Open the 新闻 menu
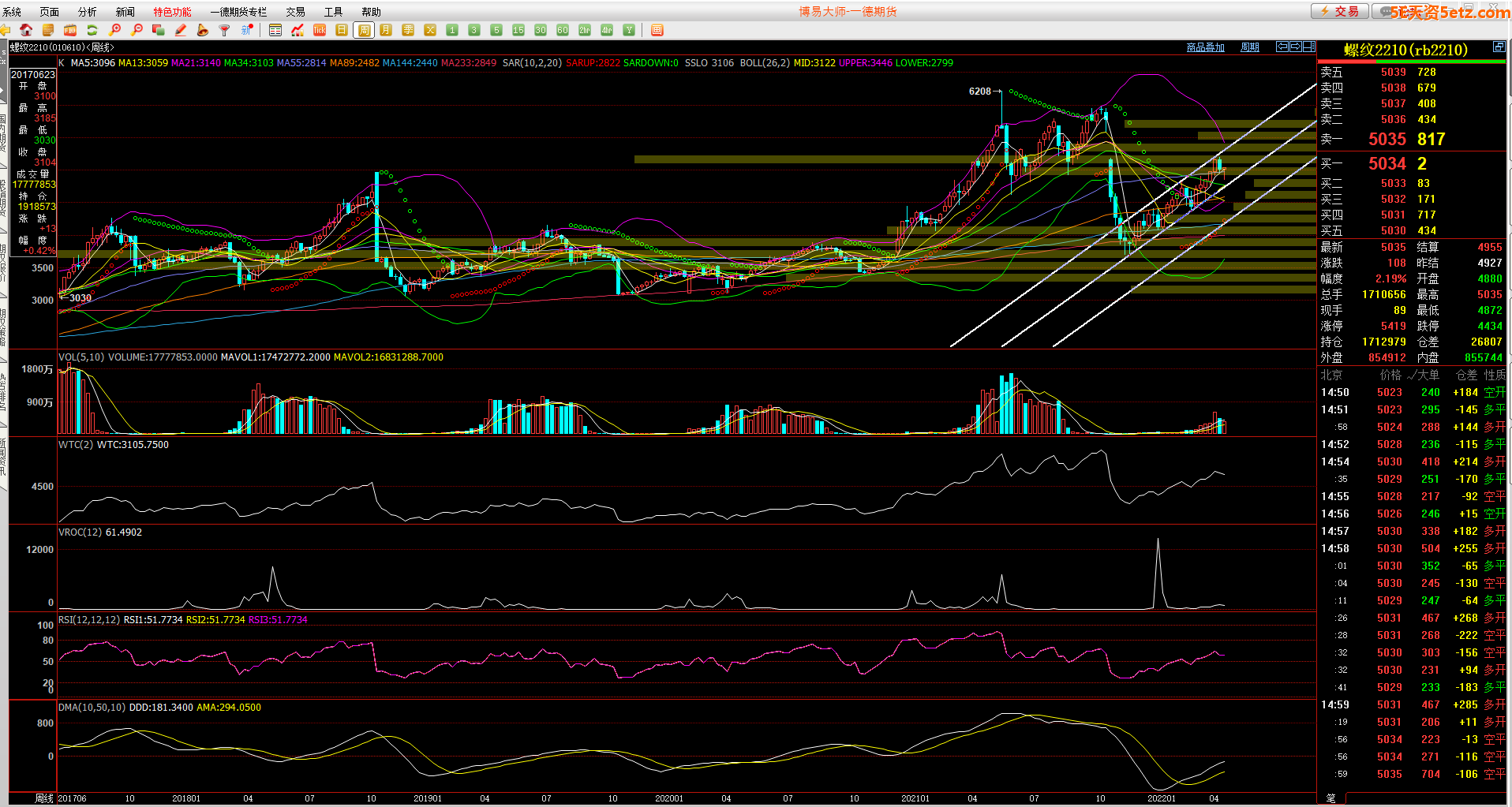This screenshot has width=1512, height=807. [x=125, y=12]
